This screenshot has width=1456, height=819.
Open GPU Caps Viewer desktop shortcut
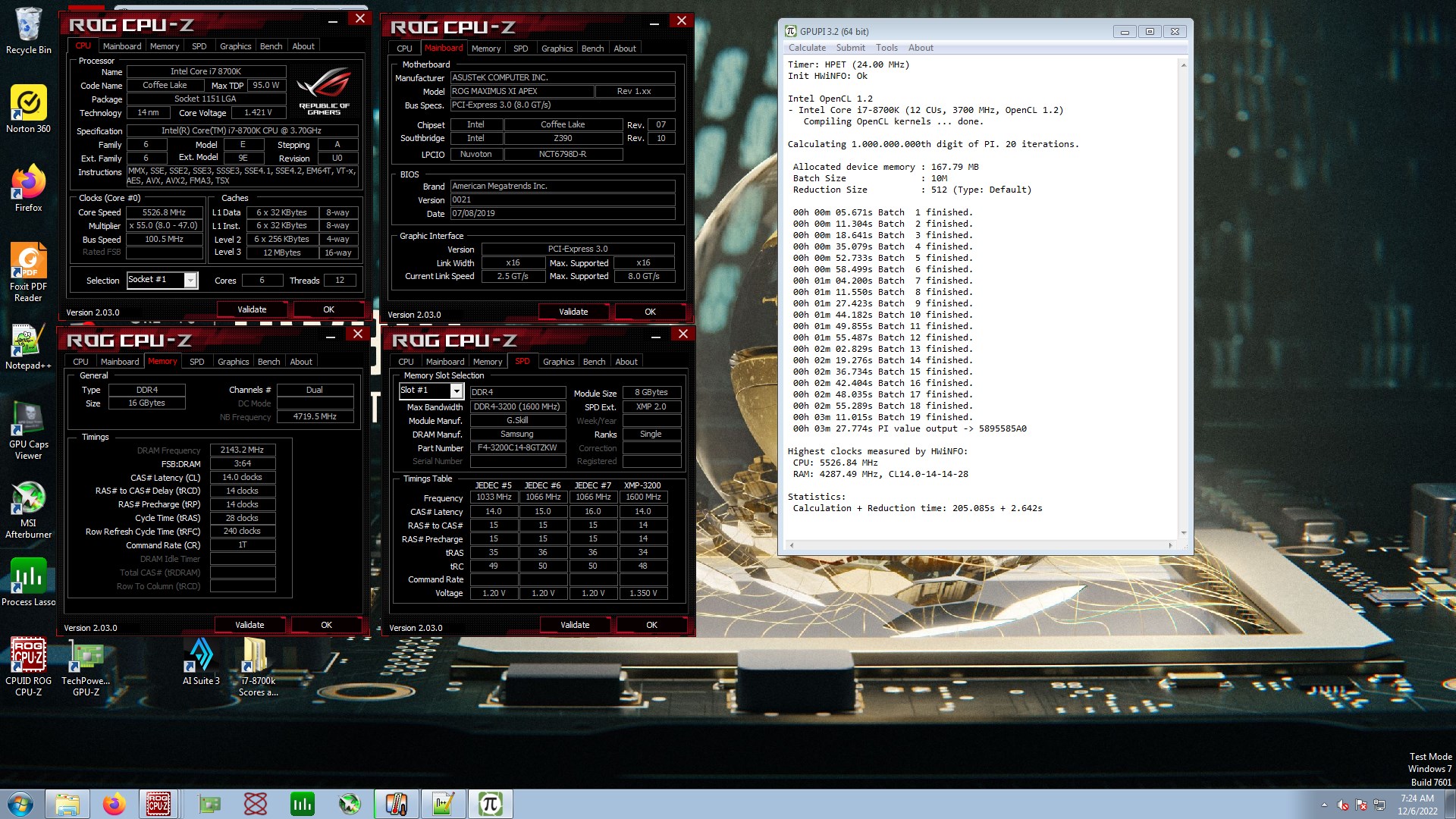tap(28, 431)
